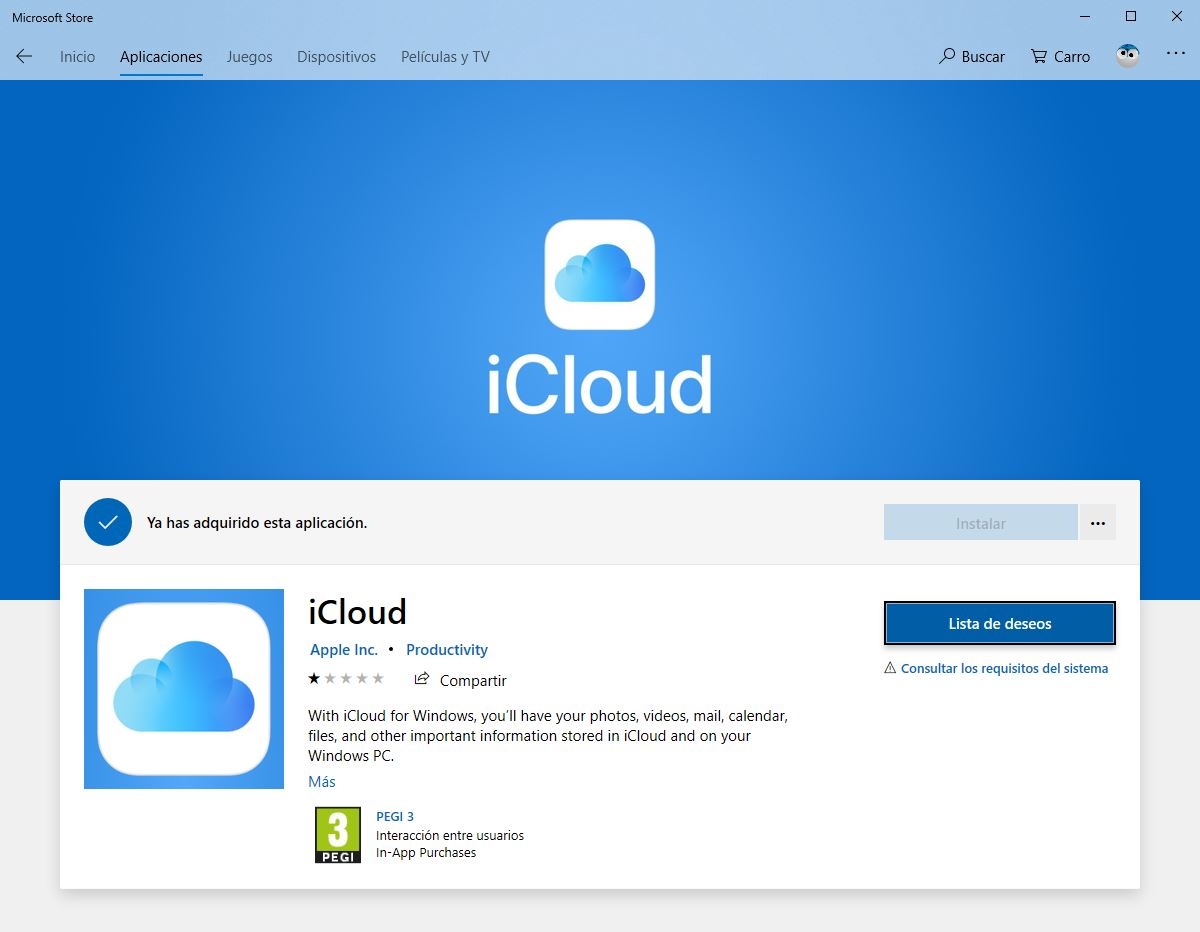Close the Microsoft Store window
The height and width of the screenshot is (932, 1200).
[x=1177, y=16]
